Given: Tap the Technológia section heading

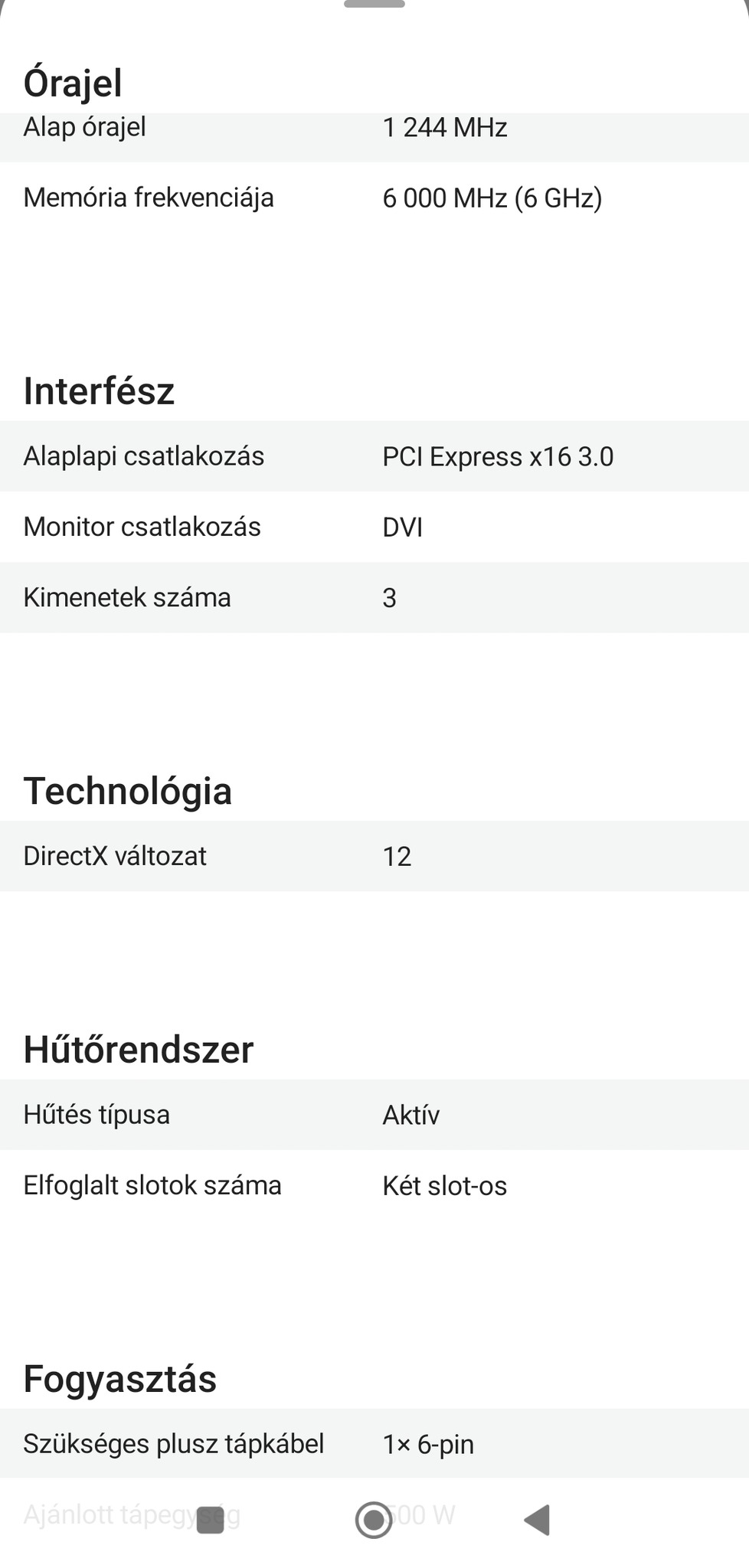Looking at the screenshot, I should [128, 791].
